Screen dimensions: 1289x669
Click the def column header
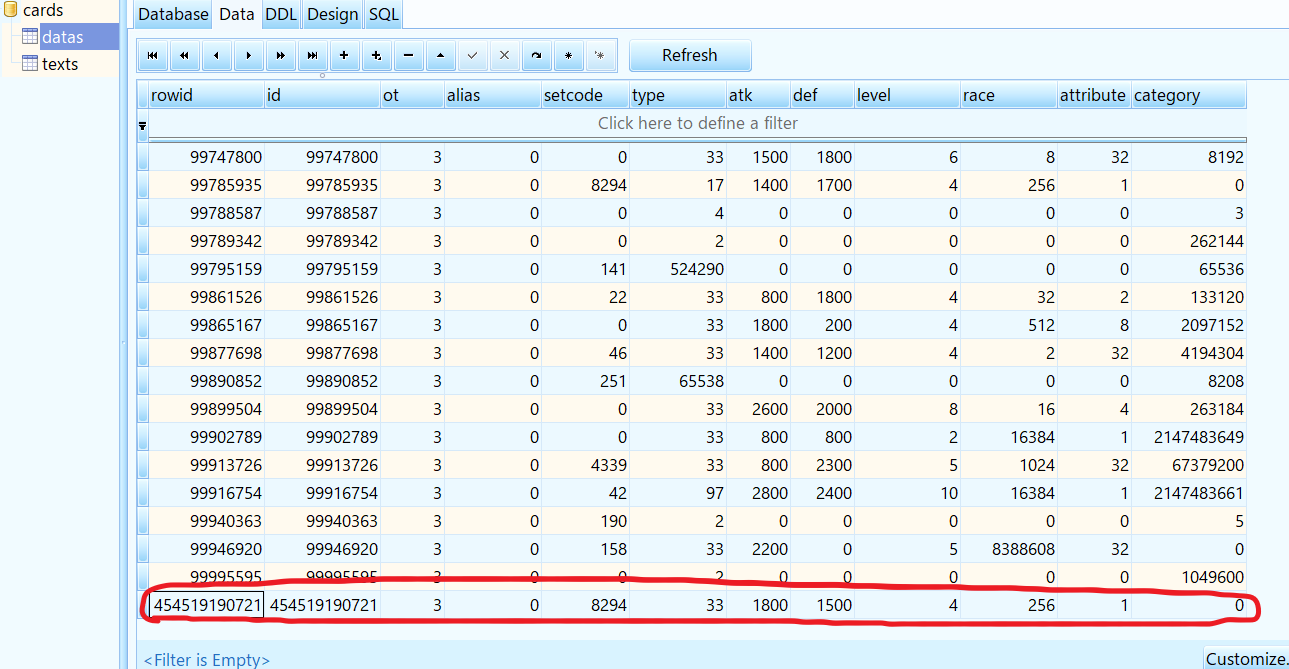tap(822, 95)
